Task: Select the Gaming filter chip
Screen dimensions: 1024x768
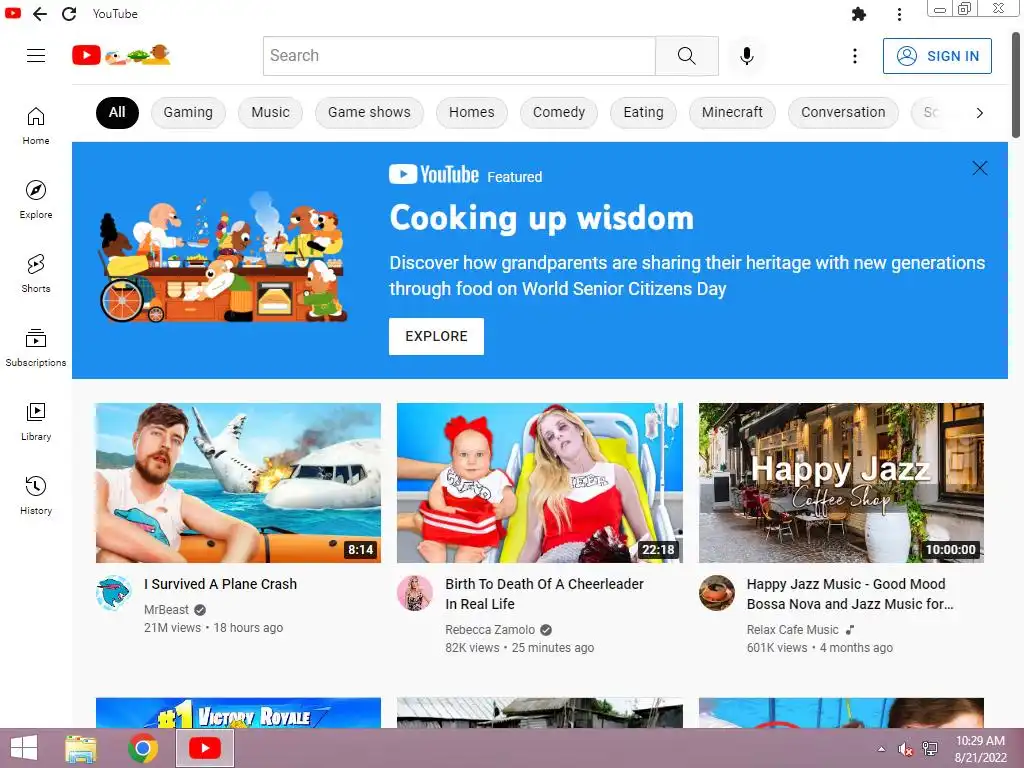Action: (x=188, y=112)
